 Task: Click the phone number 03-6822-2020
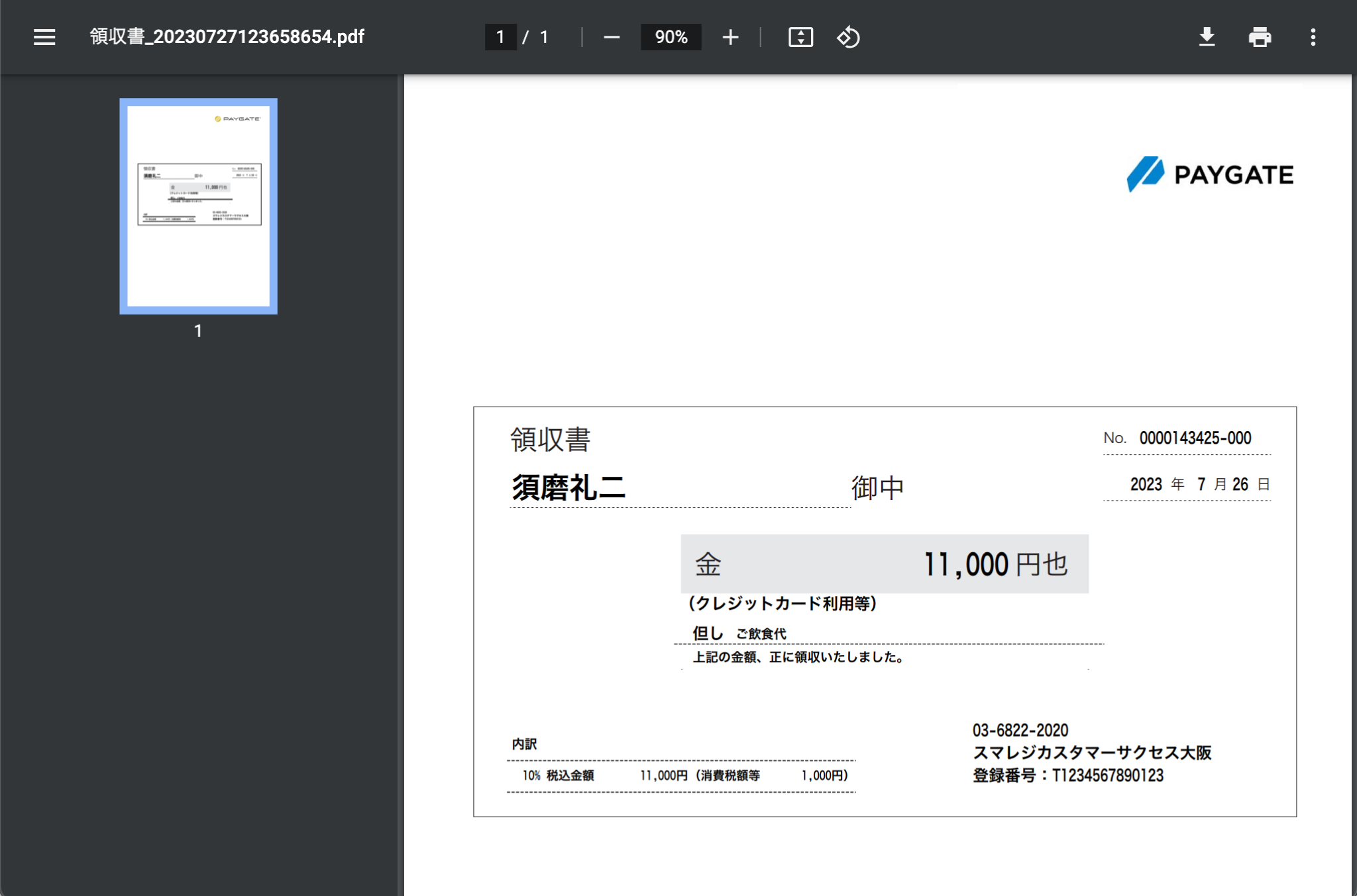click(x=1020, y=730)
